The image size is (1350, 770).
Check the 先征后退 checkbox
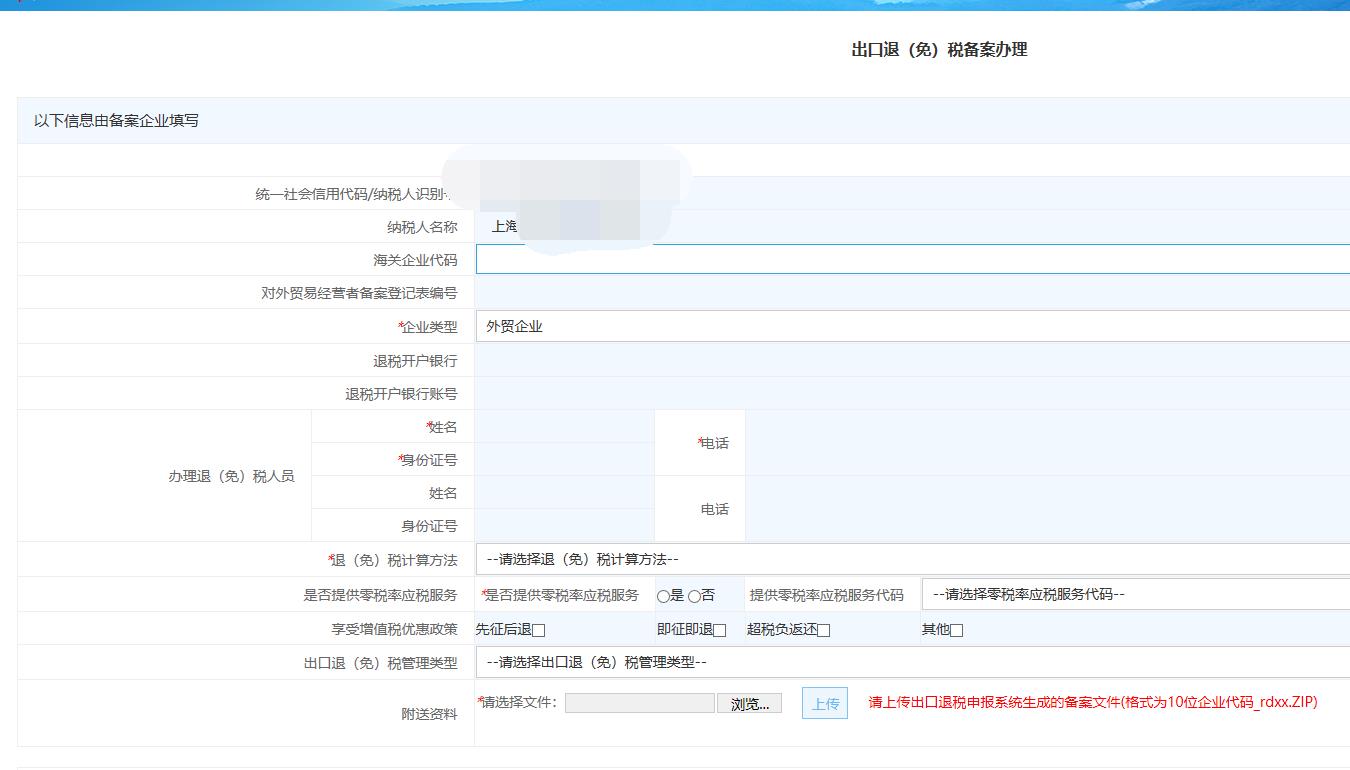(539, 630)
